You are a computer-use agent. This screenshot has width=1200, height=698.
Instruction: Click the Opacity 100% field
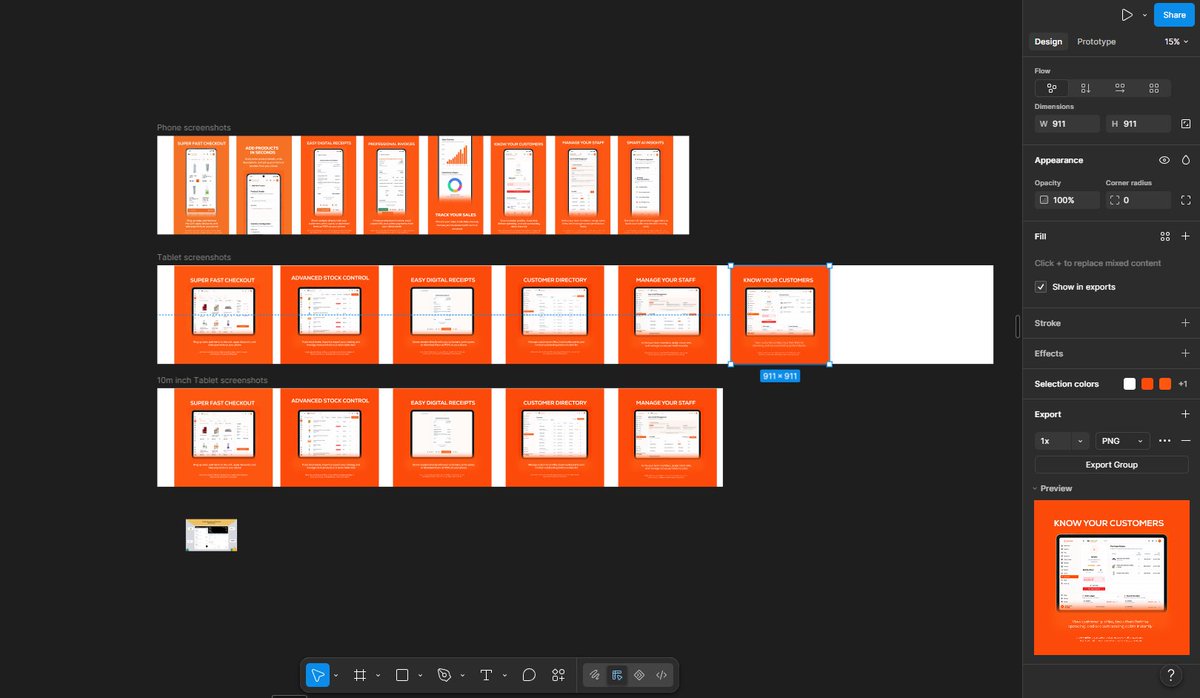(1067, 200)
